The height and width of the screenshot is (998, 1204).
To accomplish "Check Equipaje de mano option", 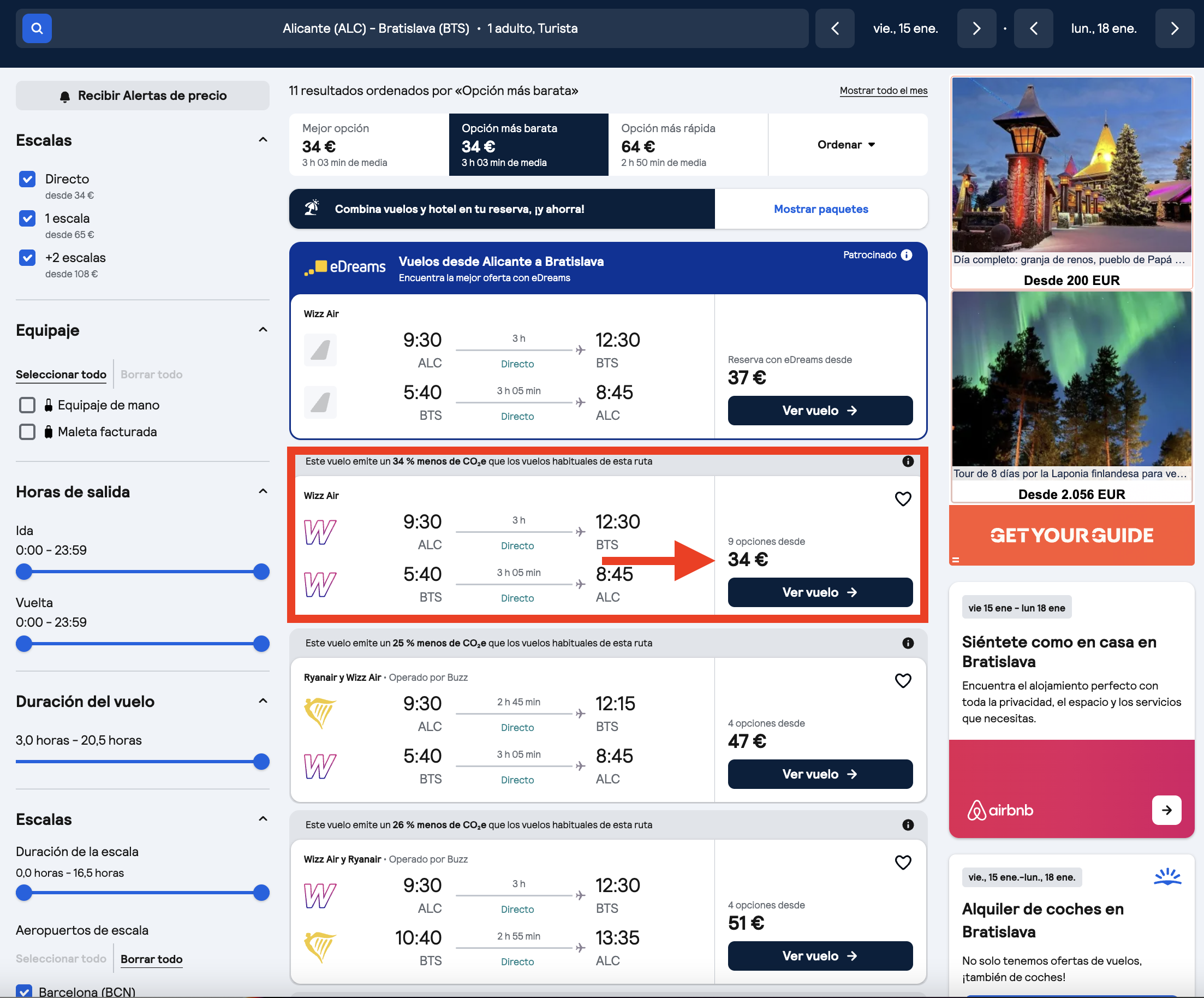I will click(x=27, y=405).
